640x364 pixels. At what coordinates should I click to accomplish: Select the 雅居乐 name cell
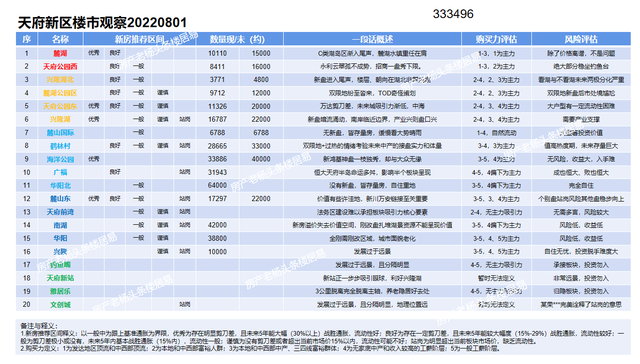tap(60, 291)
